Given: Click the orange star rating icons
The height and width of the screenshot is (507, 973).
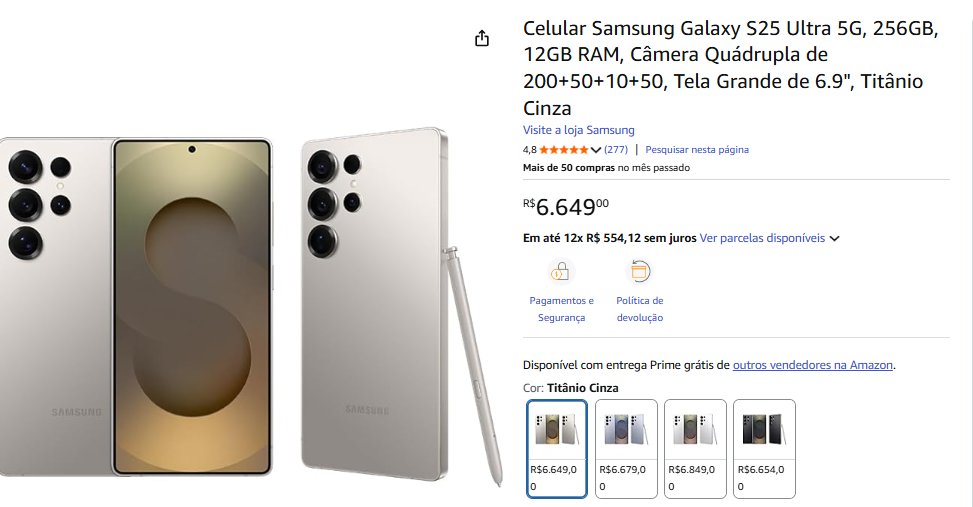Looking at the screenshot, I should (563, 150).
